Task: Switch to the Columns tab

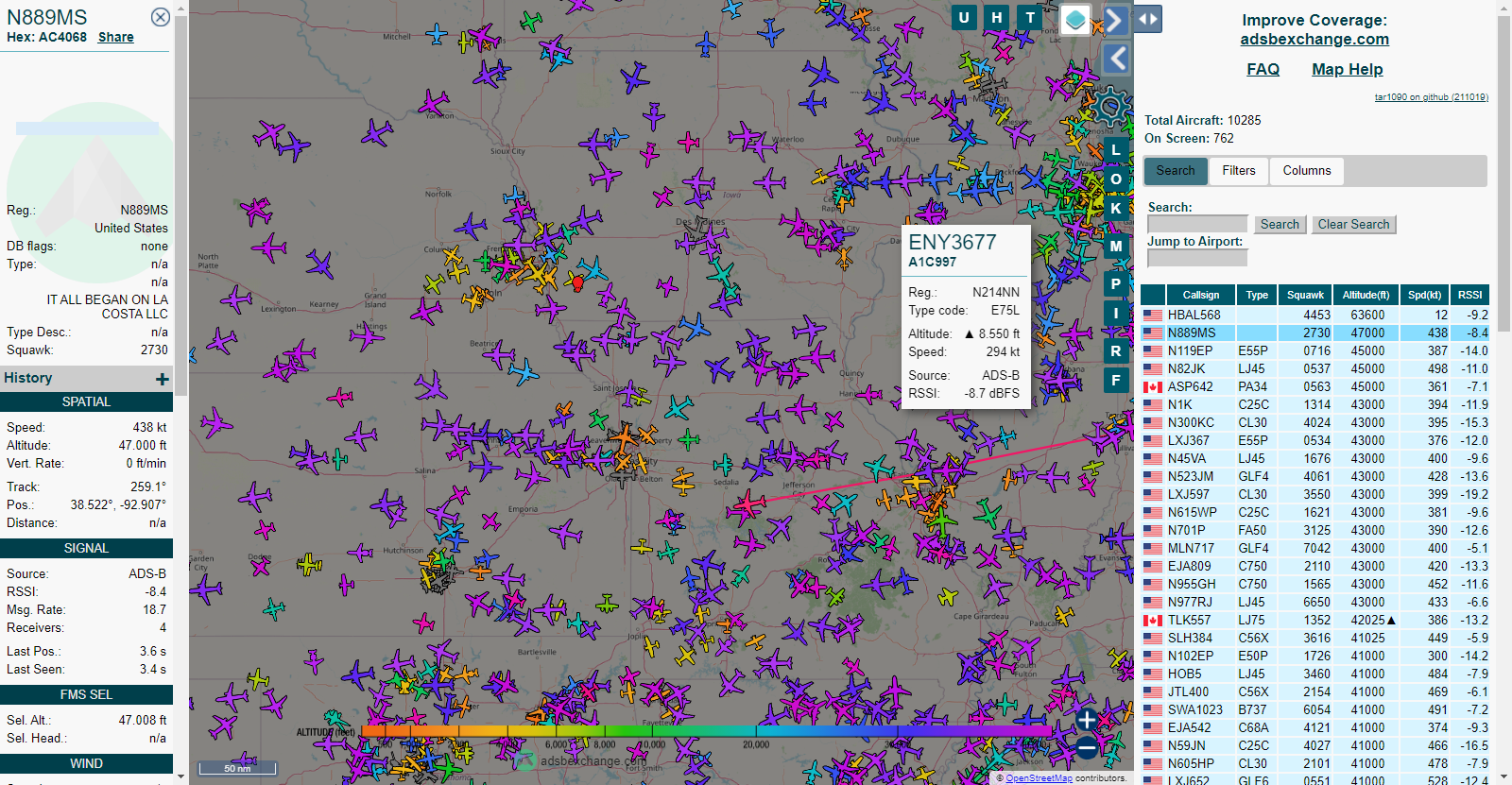Action: 1307,171
